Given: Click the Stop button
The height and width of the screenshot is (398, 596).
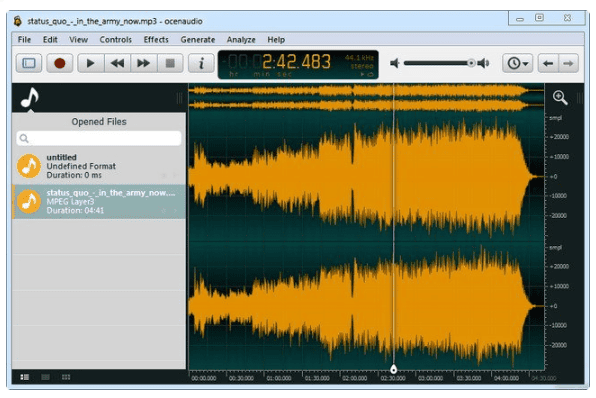Looking at the screenshot, I should click(170, 63).
